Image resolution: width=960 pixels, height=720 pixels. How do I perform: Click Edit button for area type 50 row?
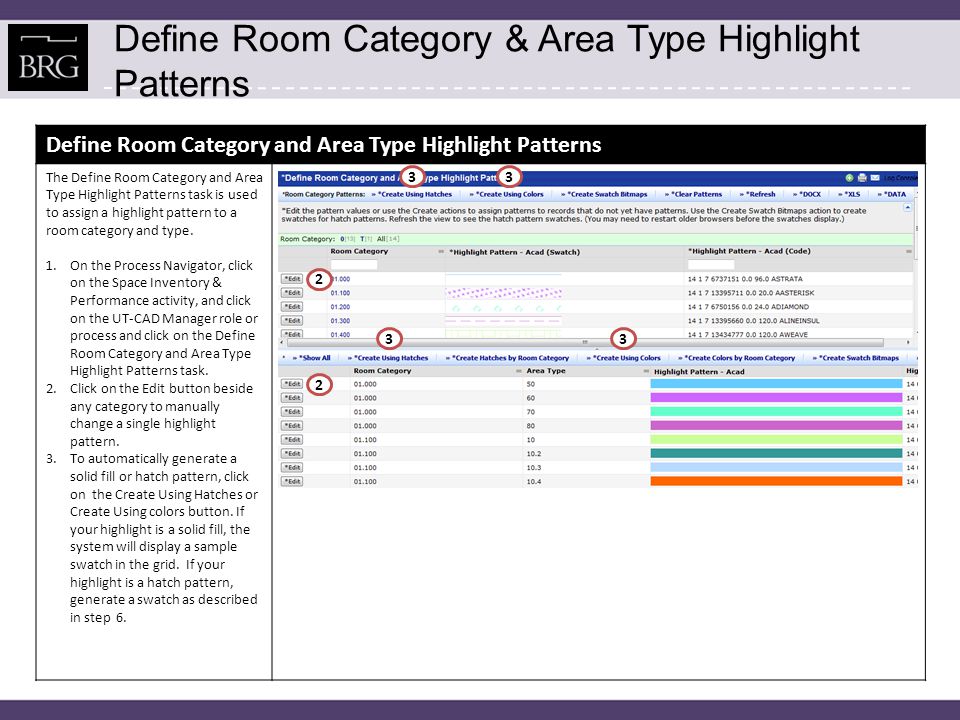292,384
